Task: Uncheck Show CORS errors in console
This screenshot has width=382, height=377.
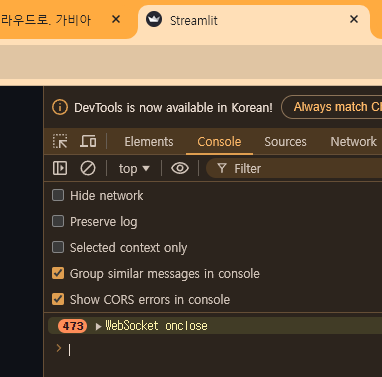Action: 58,299
